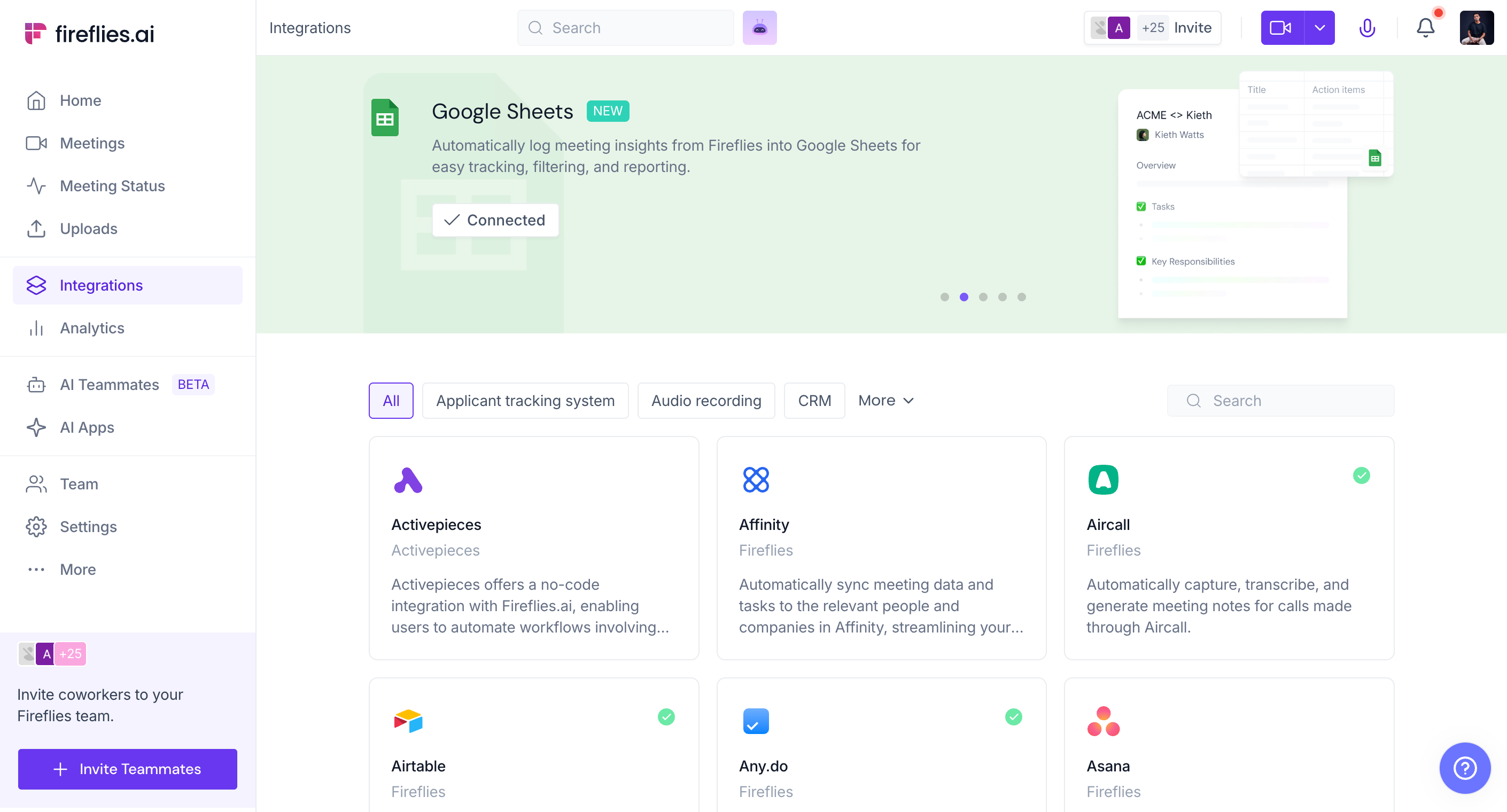This screenshot has width=1507, height=812.
Task: Click the Any.do connected checkmark badge
Action: (x=1013, y=716)
